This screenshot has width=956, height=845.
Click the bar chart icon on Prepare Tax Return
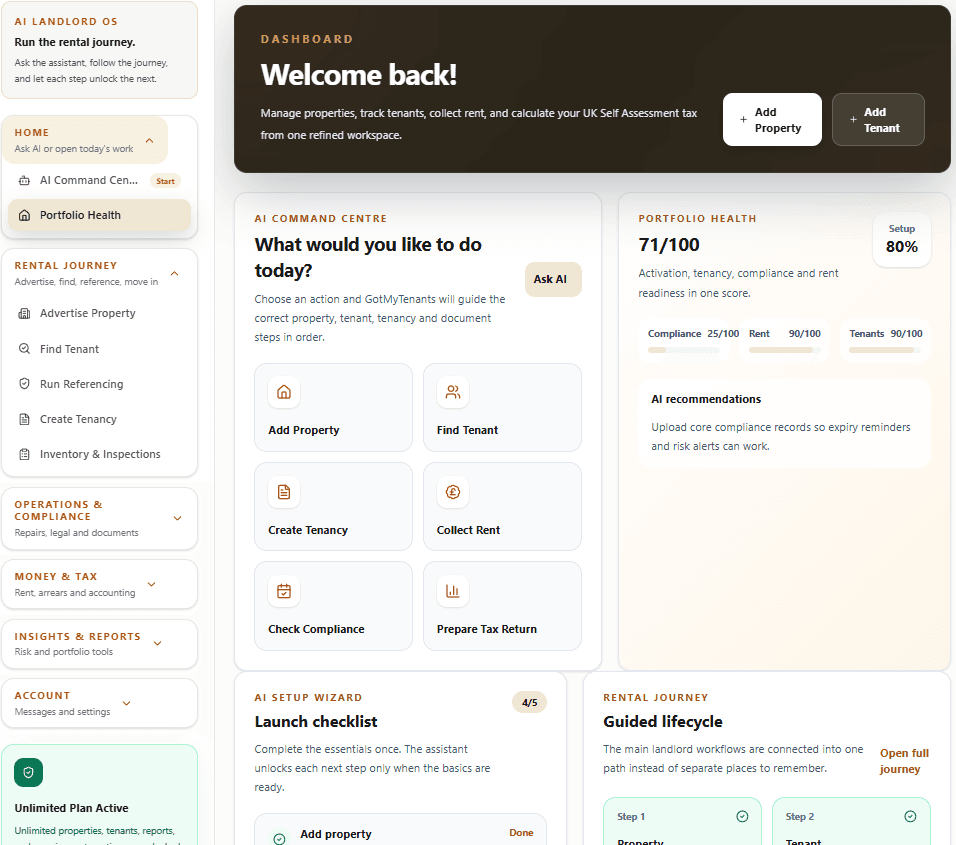tap(453, 591)
